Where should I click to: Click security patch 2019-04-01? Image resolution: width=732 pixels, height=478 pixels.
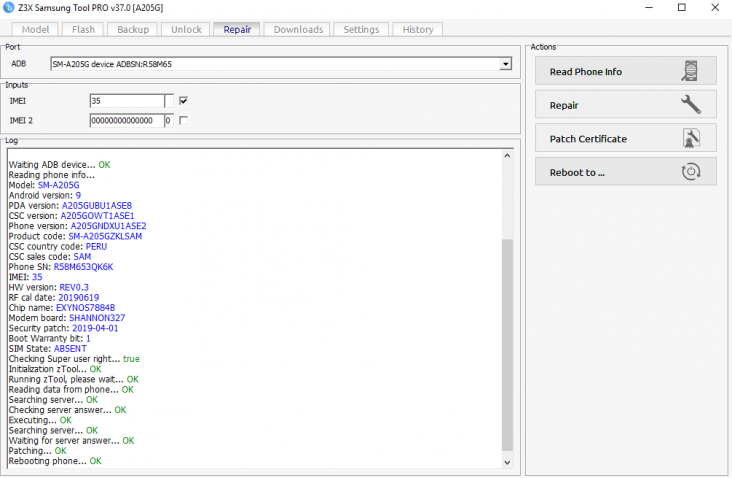(95, 328)
